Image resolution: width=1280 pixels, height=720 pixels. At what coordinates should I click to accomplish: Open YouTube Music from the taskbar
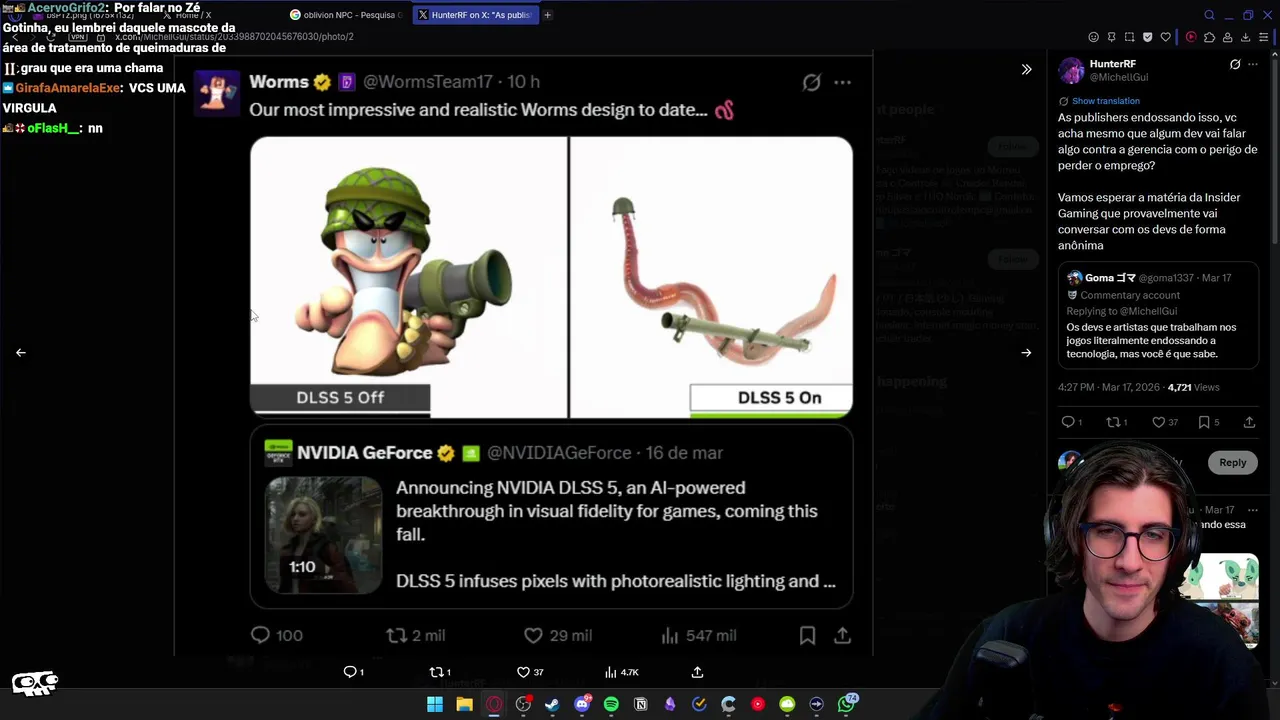coord(758,704)
